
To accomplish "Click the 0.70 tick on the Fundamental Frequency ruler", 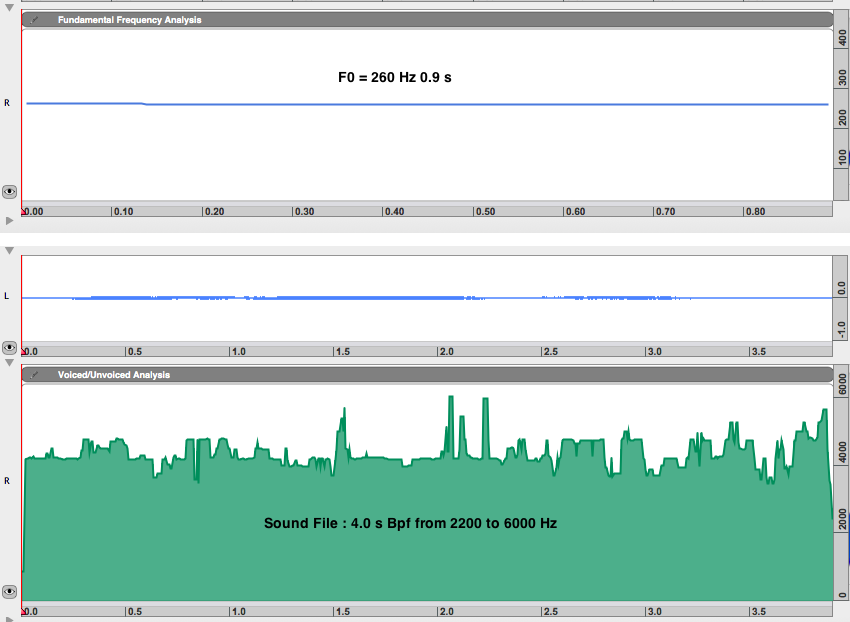I will [x=665, y=211].
